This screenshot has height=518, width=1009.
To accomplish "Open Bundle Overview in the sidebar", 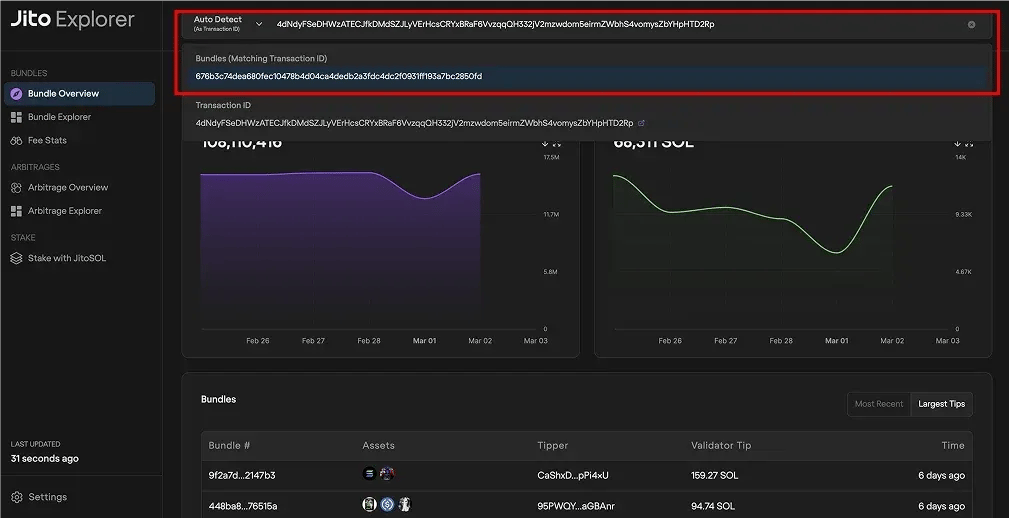I will pos(79,93).
